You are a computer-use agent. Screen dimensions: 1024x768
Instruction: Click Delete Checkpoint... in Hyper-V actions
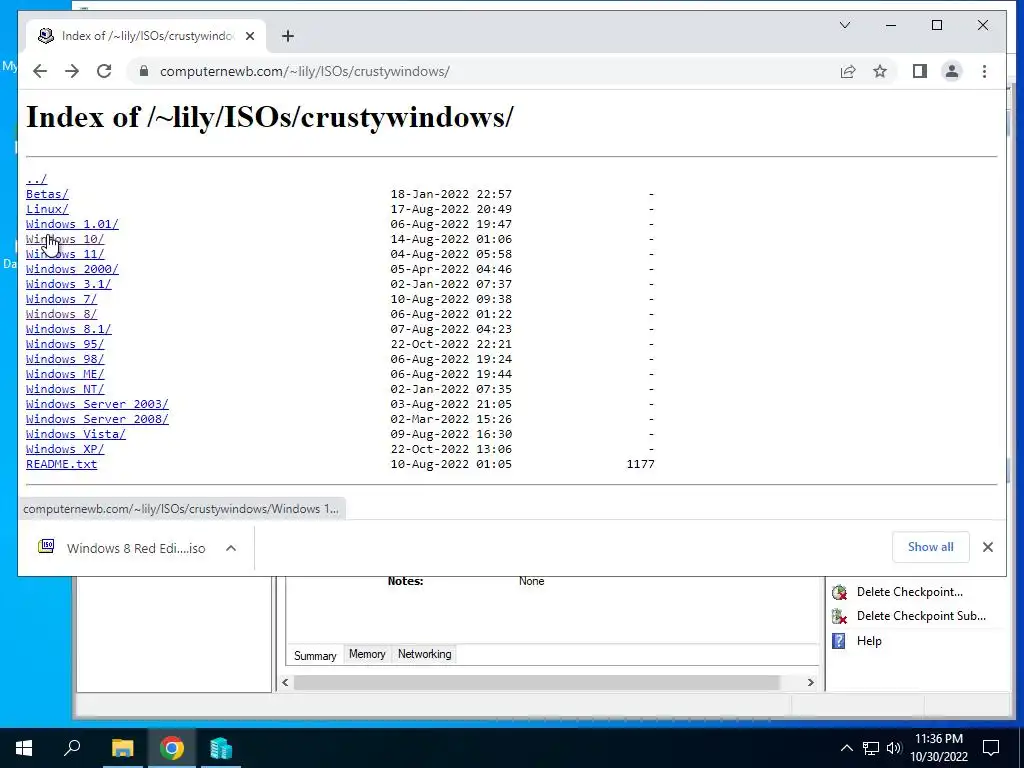click(909, 592)
